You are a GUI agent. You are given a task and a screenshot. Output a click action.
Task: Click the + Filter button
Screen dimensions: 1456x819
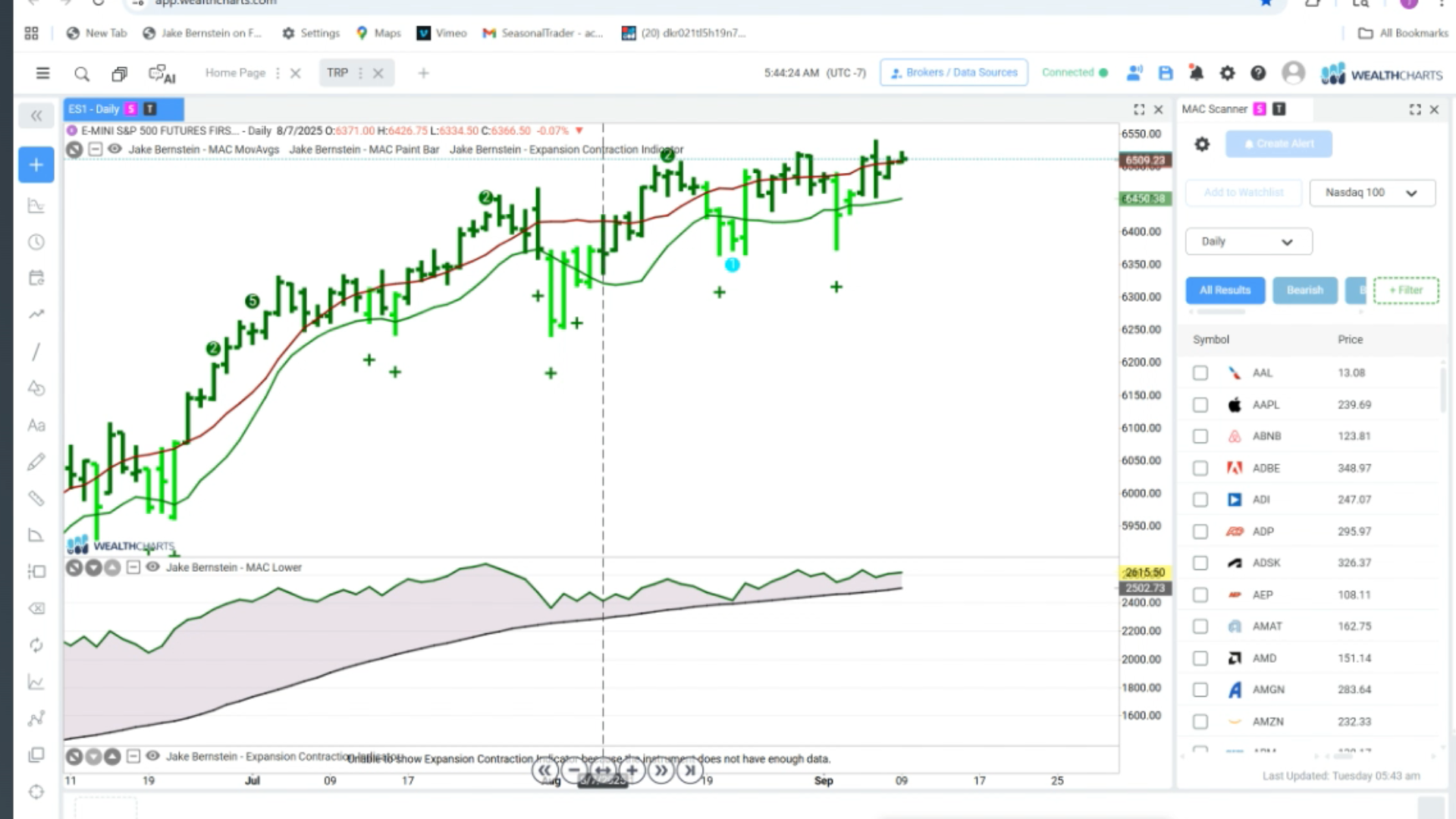(x=1406, y=290)
